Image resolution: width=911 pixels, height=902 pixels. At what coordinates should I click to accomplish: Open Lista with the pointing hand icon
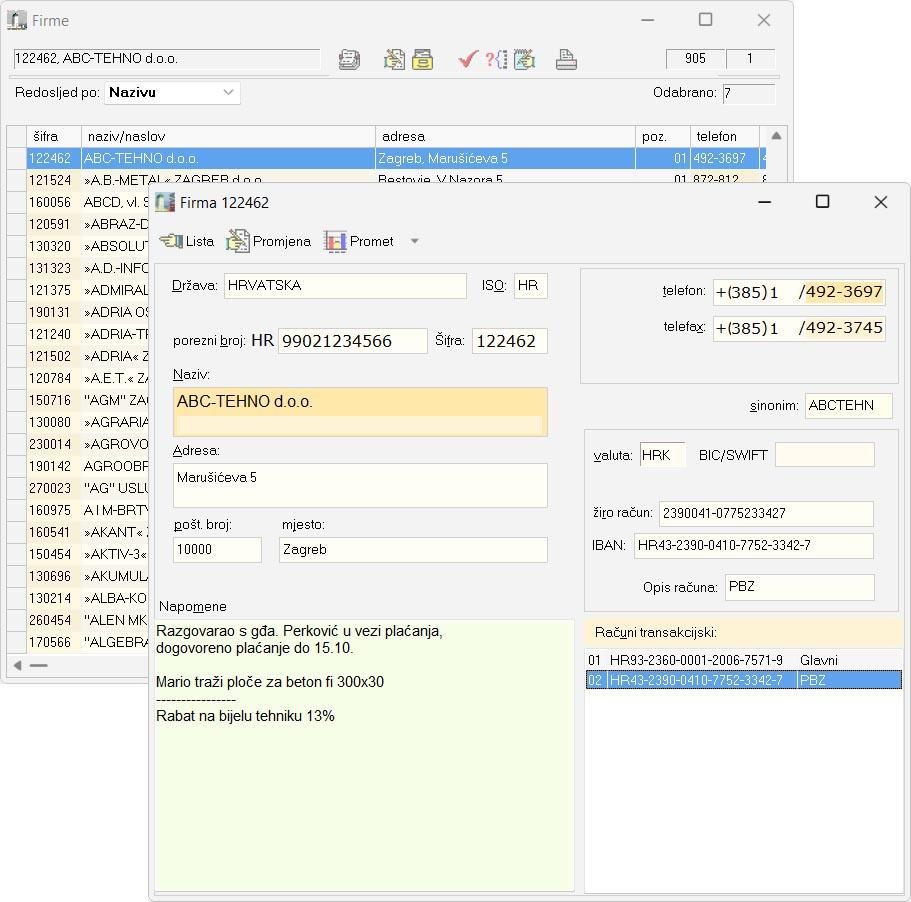pos(187,241)
